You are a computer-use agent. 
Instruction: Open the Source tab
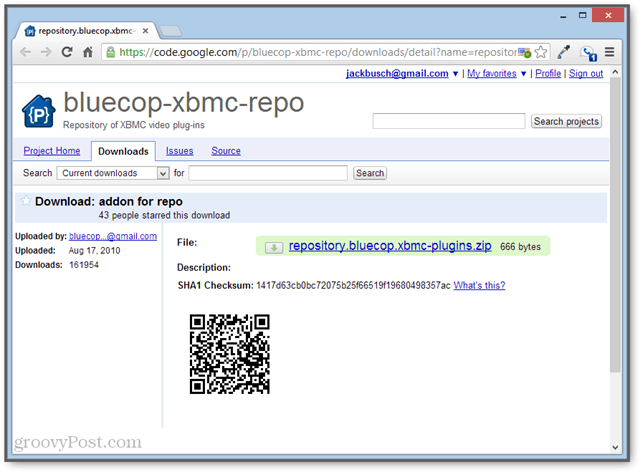(x=226, y=151)
